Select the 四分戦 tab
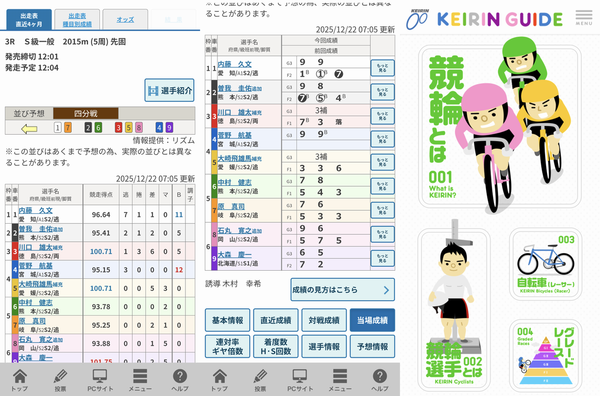 [86, 113]
